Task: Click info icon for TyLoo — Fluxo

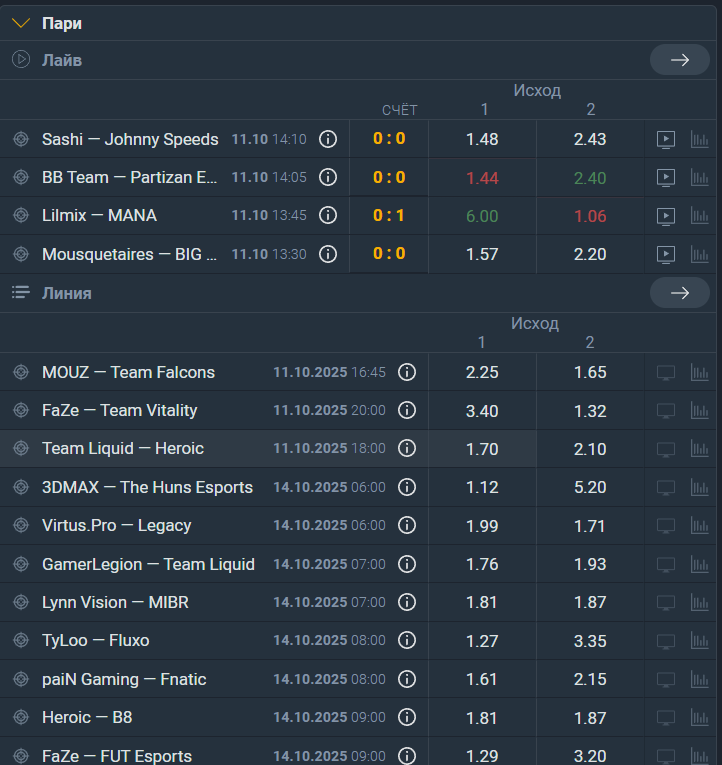Action: tap(406, 640)
